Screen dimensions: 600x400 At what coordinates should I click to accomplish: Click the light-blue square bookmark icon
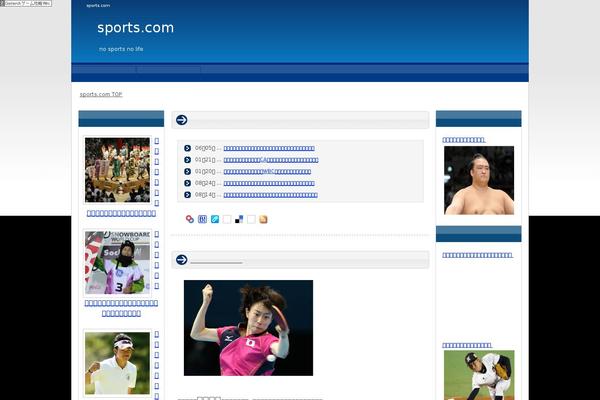pyautogui.click(x=215, y=219)
